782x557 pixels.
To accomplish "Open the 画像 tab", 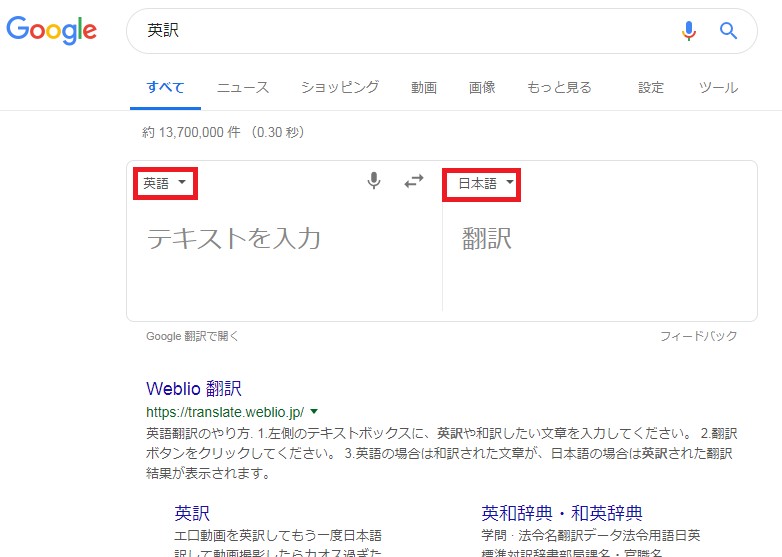I will click(482, 88).
